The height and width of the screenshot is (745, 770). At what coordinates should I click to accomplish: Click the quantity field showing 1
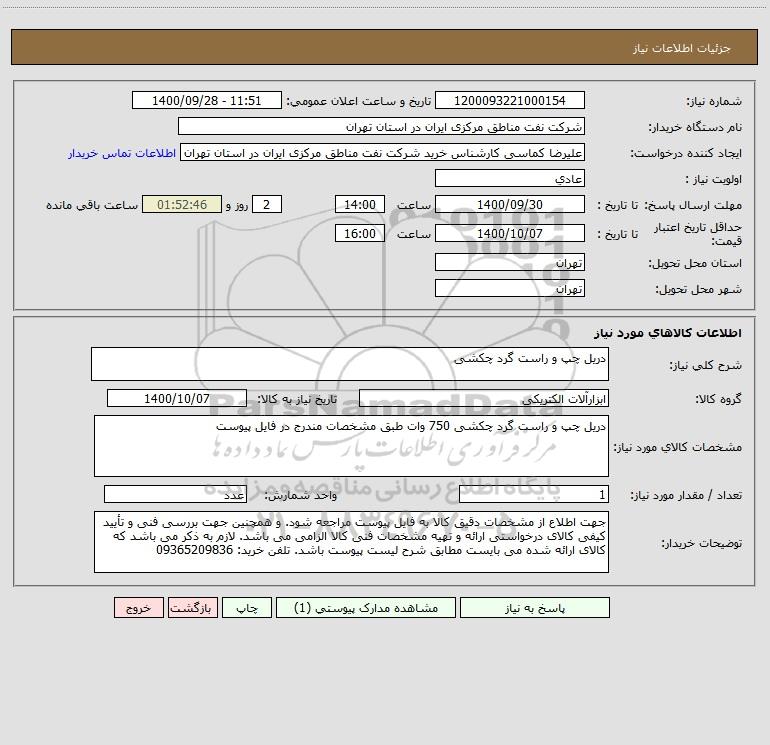click(534, 495)
